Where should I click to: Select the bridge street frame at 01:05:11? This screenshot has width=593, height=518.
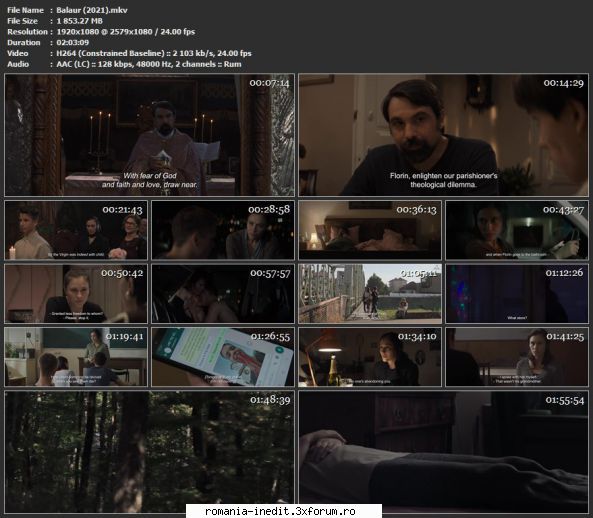tap(370, 294)
